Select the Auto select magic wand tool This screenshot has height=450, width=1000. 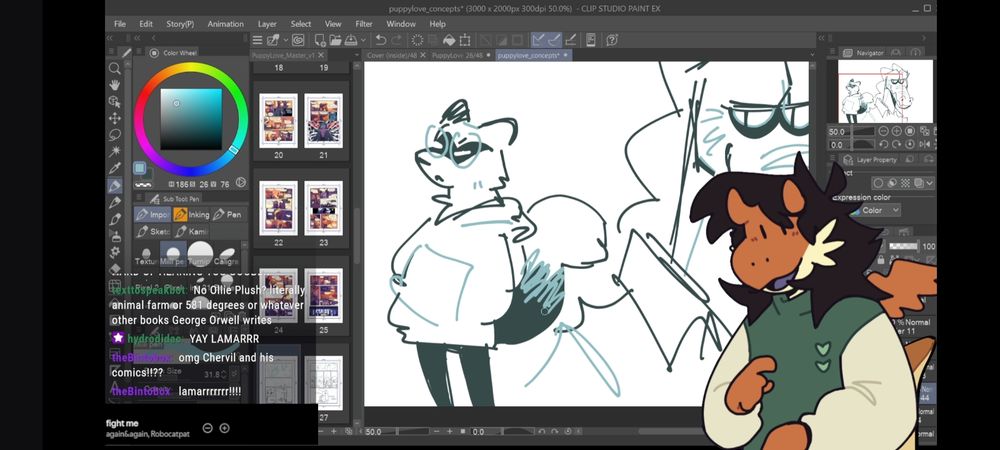pos(115,152)
